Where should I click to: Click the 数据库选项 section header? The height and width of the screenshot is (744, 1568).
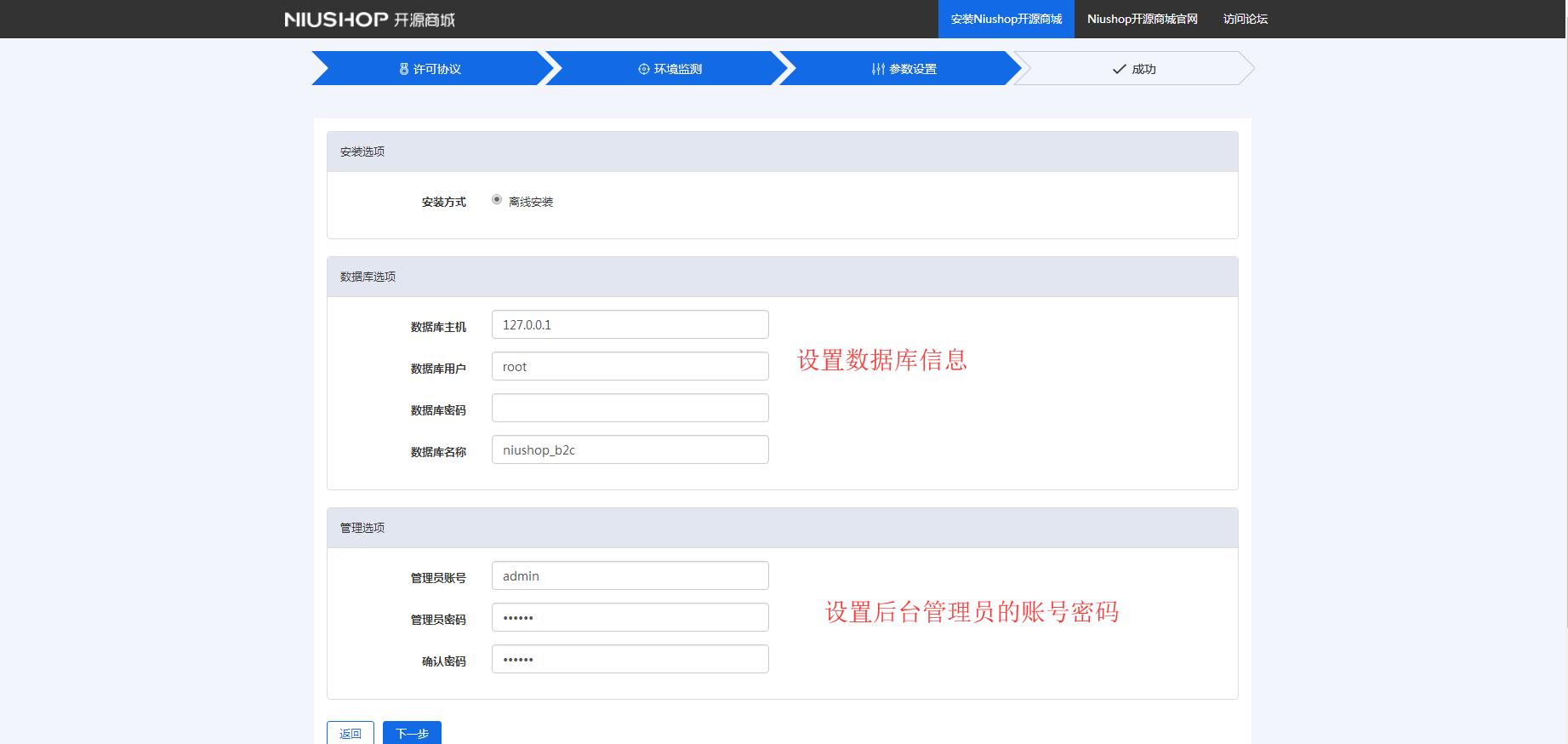783,277
